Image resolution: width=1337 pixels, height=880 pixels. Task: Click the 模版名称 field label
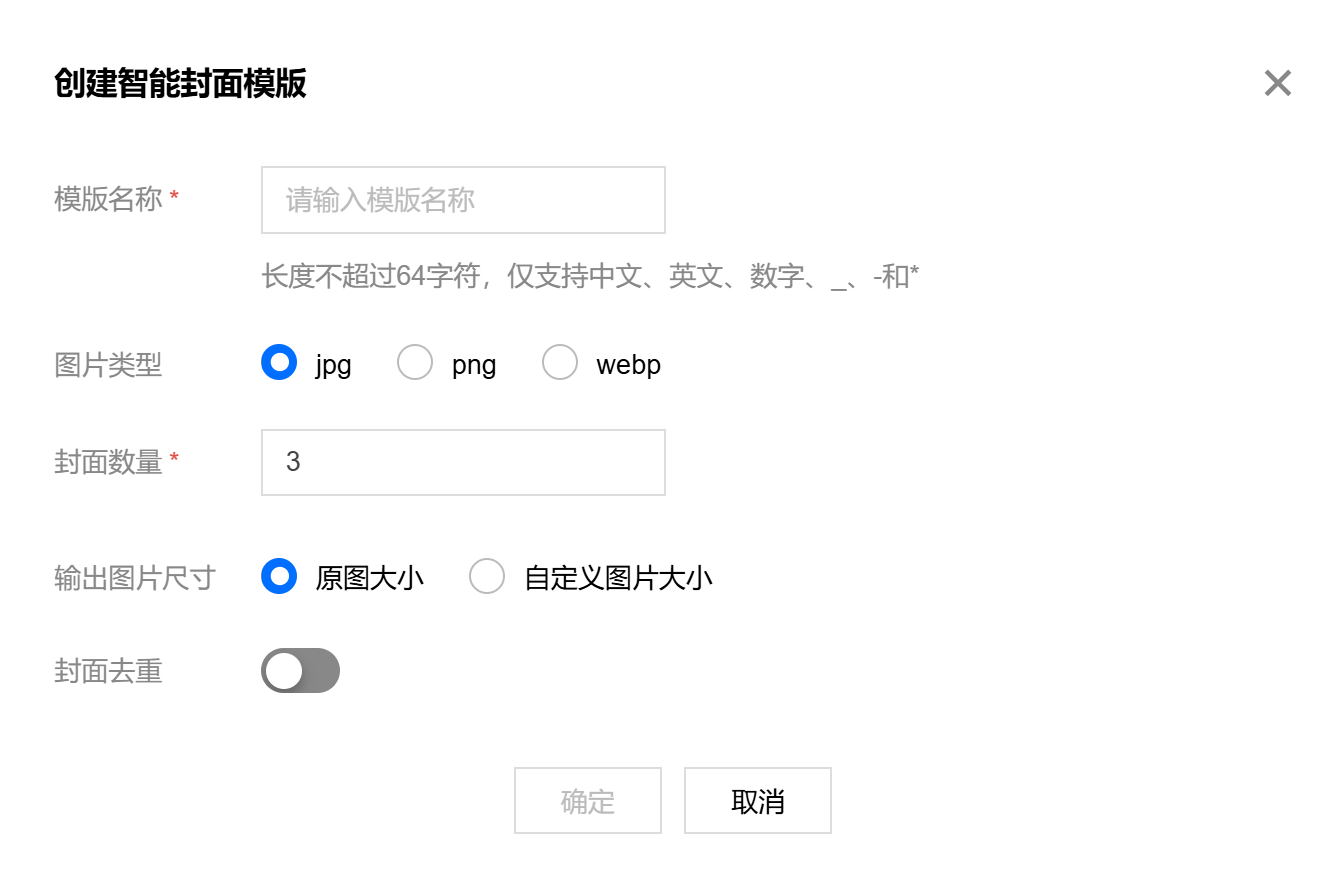tap(108, 199)
